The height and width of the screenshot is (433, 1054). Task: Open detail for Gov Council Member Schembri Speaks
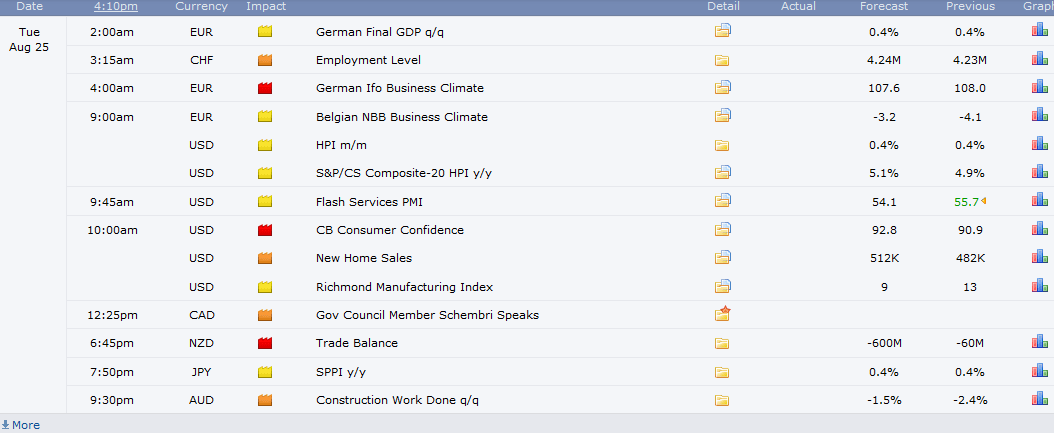tap(722, 315)
